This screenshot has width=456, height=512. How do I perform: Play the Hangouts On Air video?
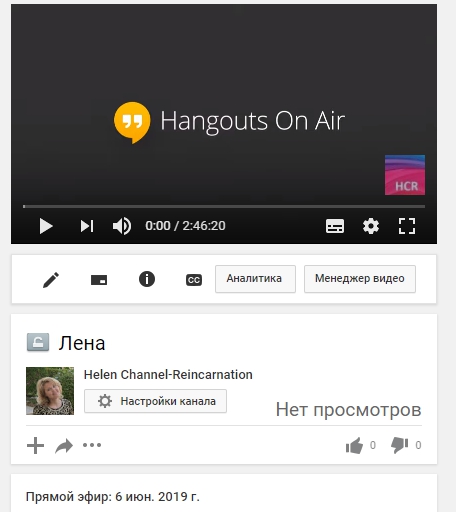coord(46,226)
